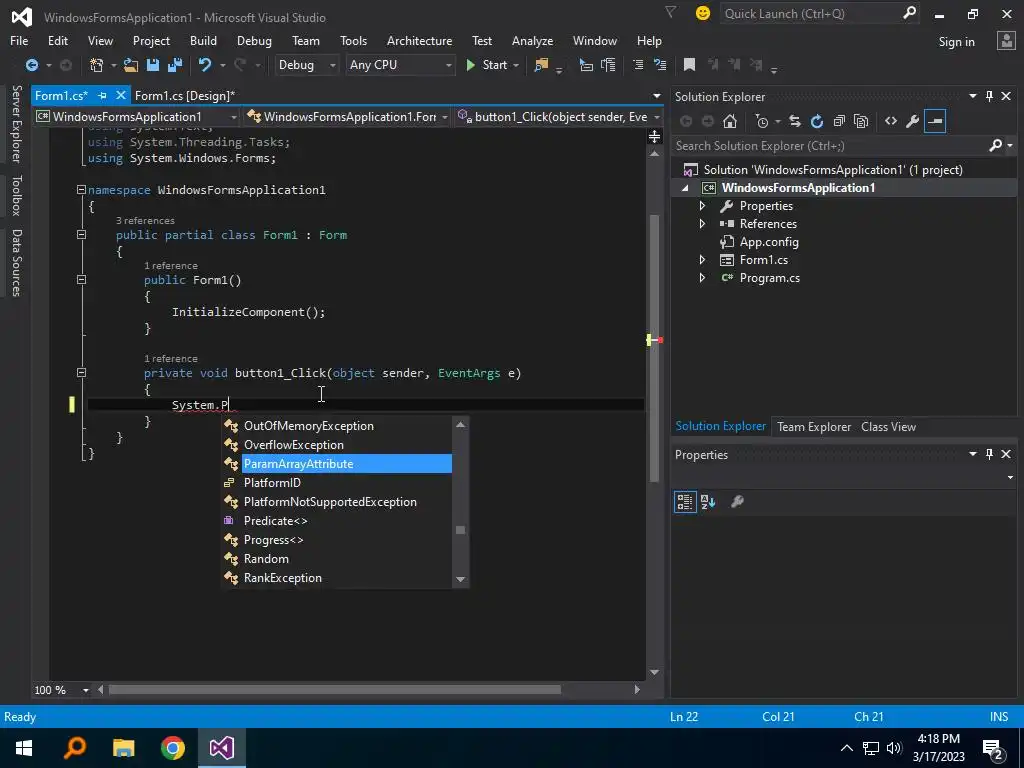Toggle auto-hide pin for Properties panel
The height and width of the screenshot is (768, 1024).
[989, 454]
